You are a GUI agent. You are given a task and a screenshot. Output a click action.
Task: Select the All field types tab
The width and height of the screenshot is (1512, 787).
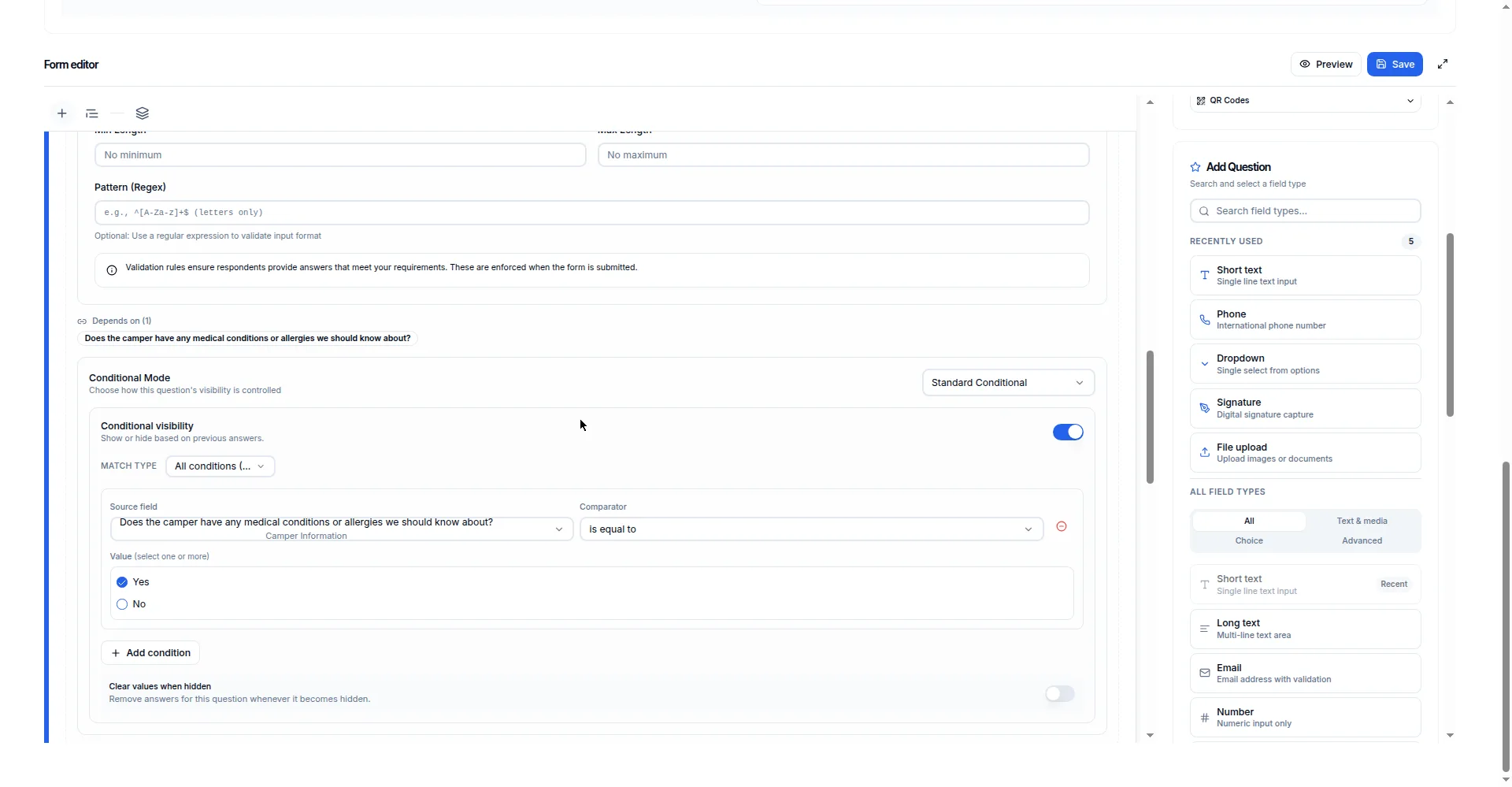1249,522
